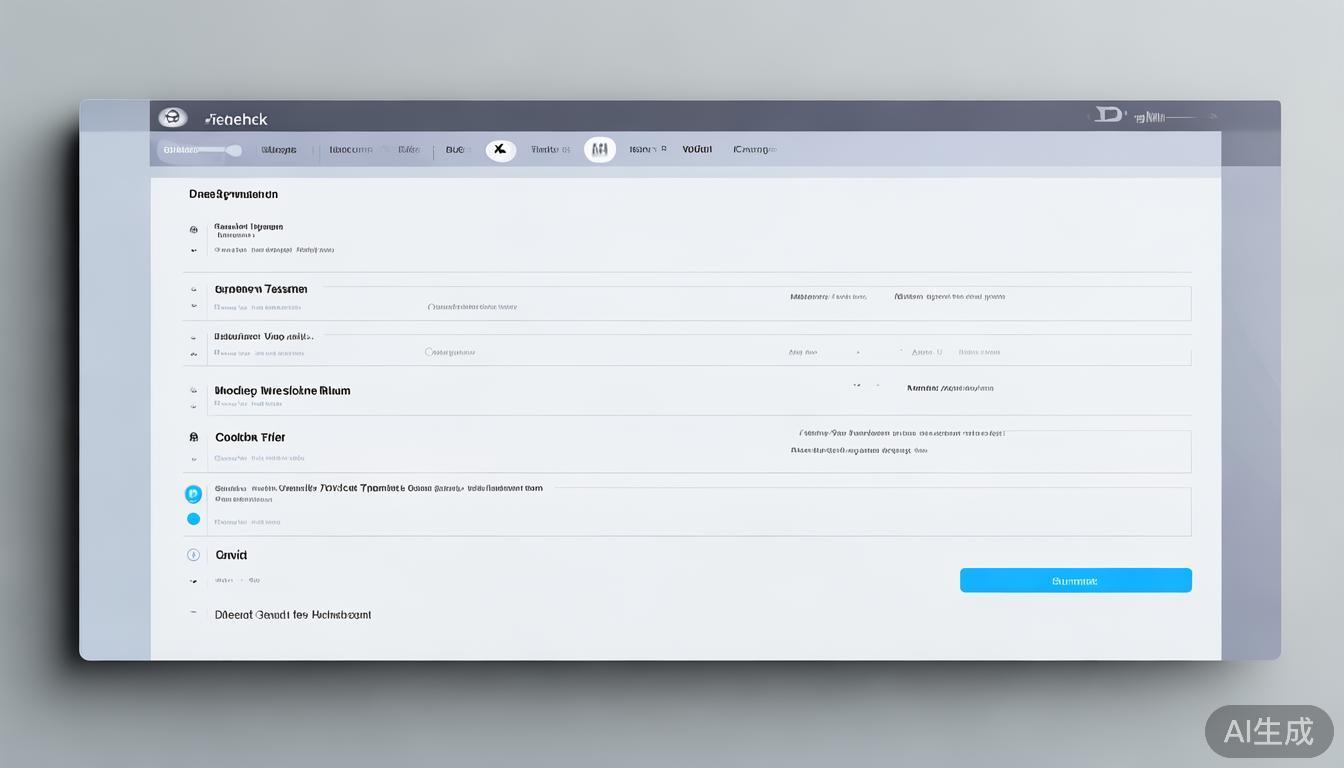Select the solid blue radio dot
The height and width of the screenshot is (768, 1344).
(x=193, y=519)
